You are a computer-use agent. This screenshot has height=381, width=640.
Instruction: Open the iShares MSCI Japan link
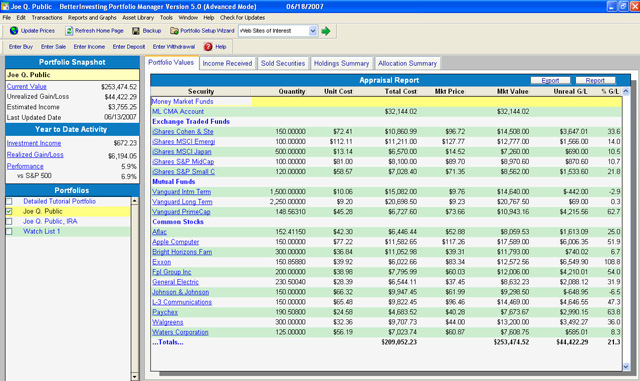(x=182, y=152)
